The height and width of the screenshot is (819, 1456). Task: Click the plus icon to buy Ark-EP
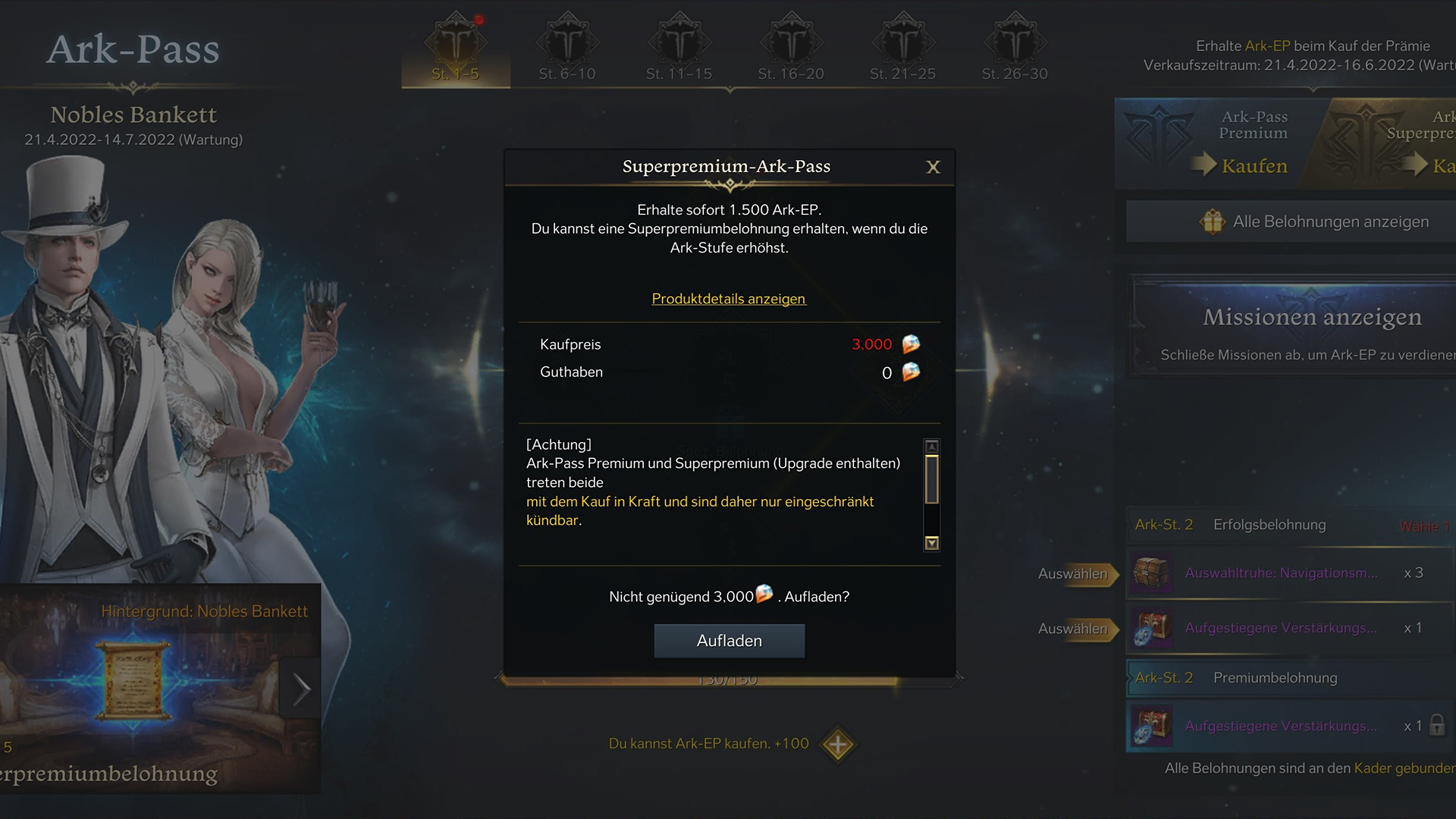point(838,745)
